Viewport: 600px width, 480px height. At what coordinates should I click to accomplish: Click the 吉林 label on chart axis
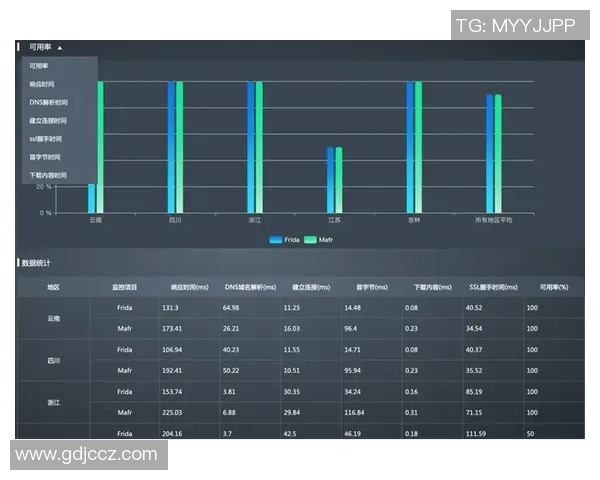[414, 220]
